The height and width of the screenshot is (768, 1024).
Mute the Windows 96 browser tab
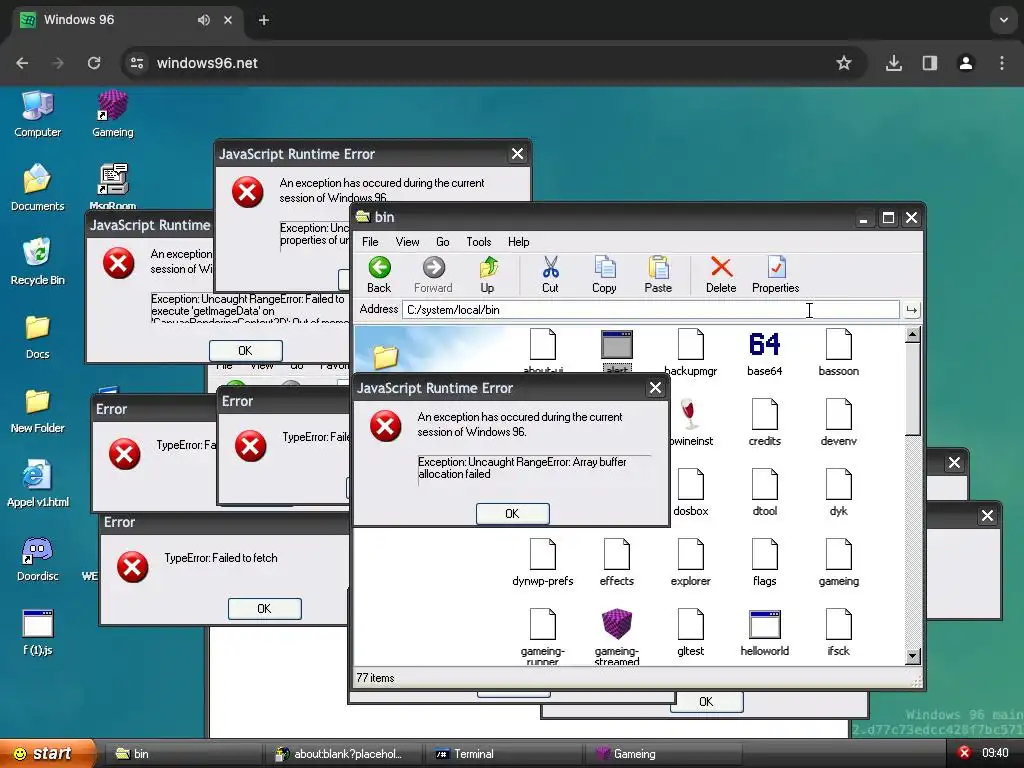click(204, 20)
